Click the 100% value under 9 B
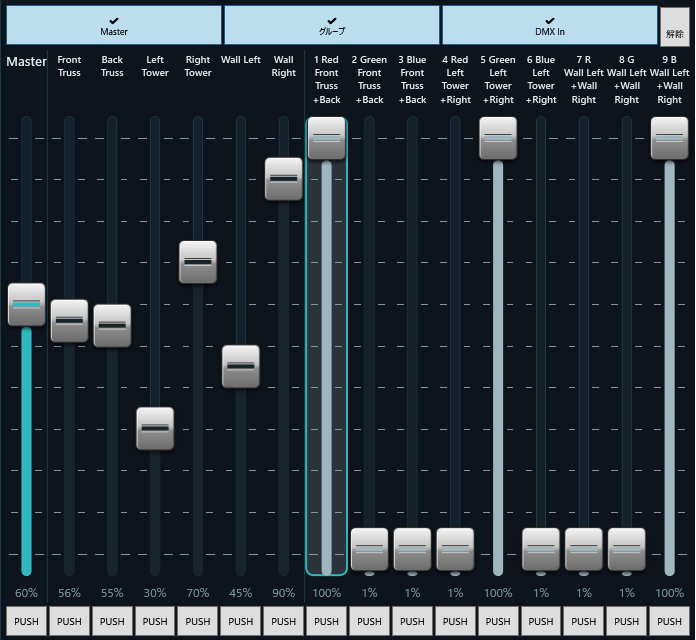696x640 pixels. (x=669, y=593)
